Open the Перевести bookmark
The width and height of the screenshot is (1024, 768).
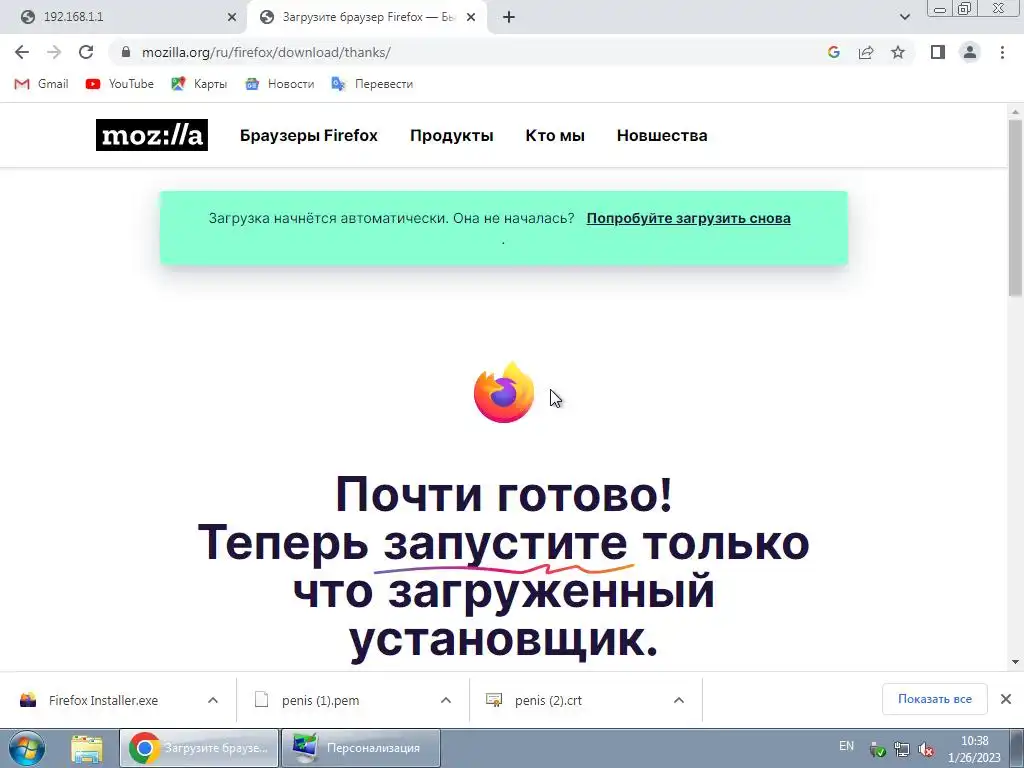372,84
